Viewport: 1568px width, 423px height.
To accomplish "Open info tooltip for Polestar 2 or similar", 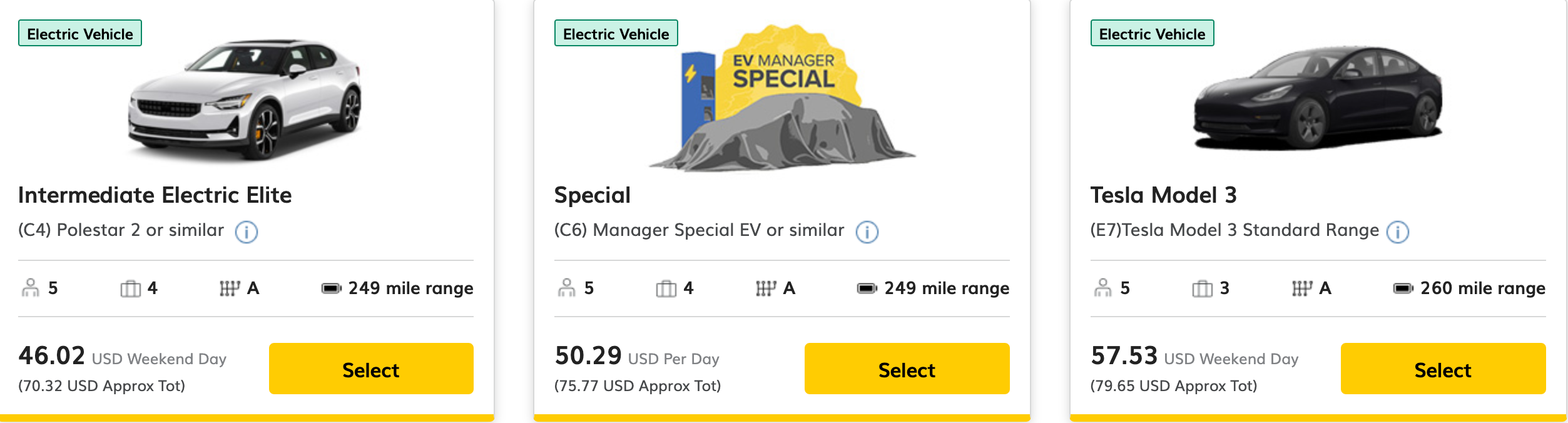I will point(247,233).
